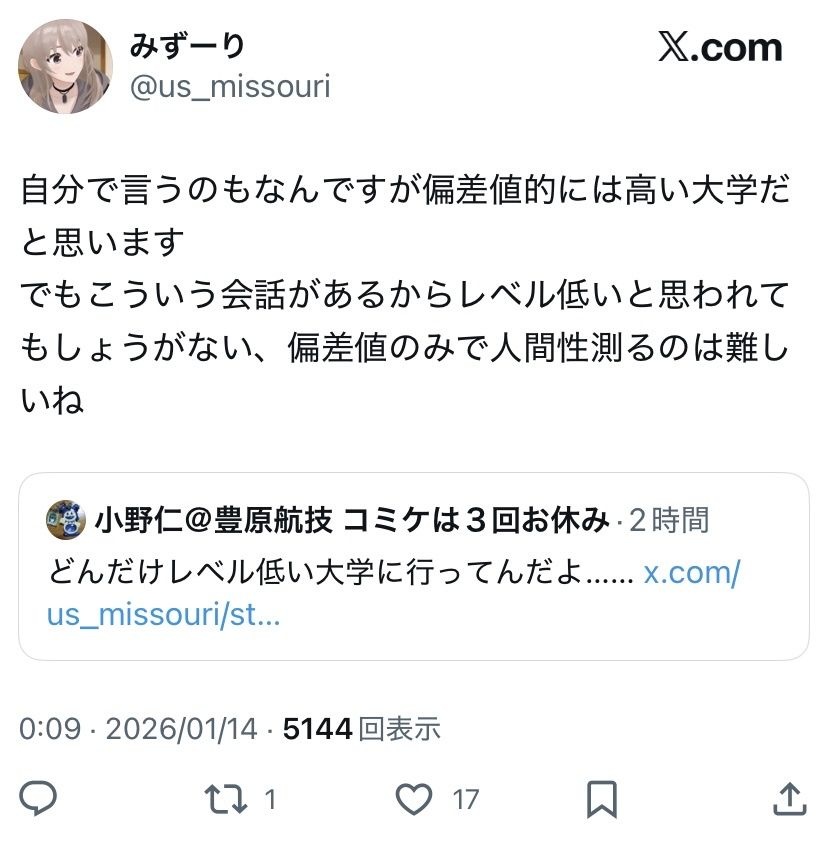Viewport: 828px width, 850px height.
Task: Open みずーり's profile avatar
Action: pyautogui.click(x=65, y=66)
